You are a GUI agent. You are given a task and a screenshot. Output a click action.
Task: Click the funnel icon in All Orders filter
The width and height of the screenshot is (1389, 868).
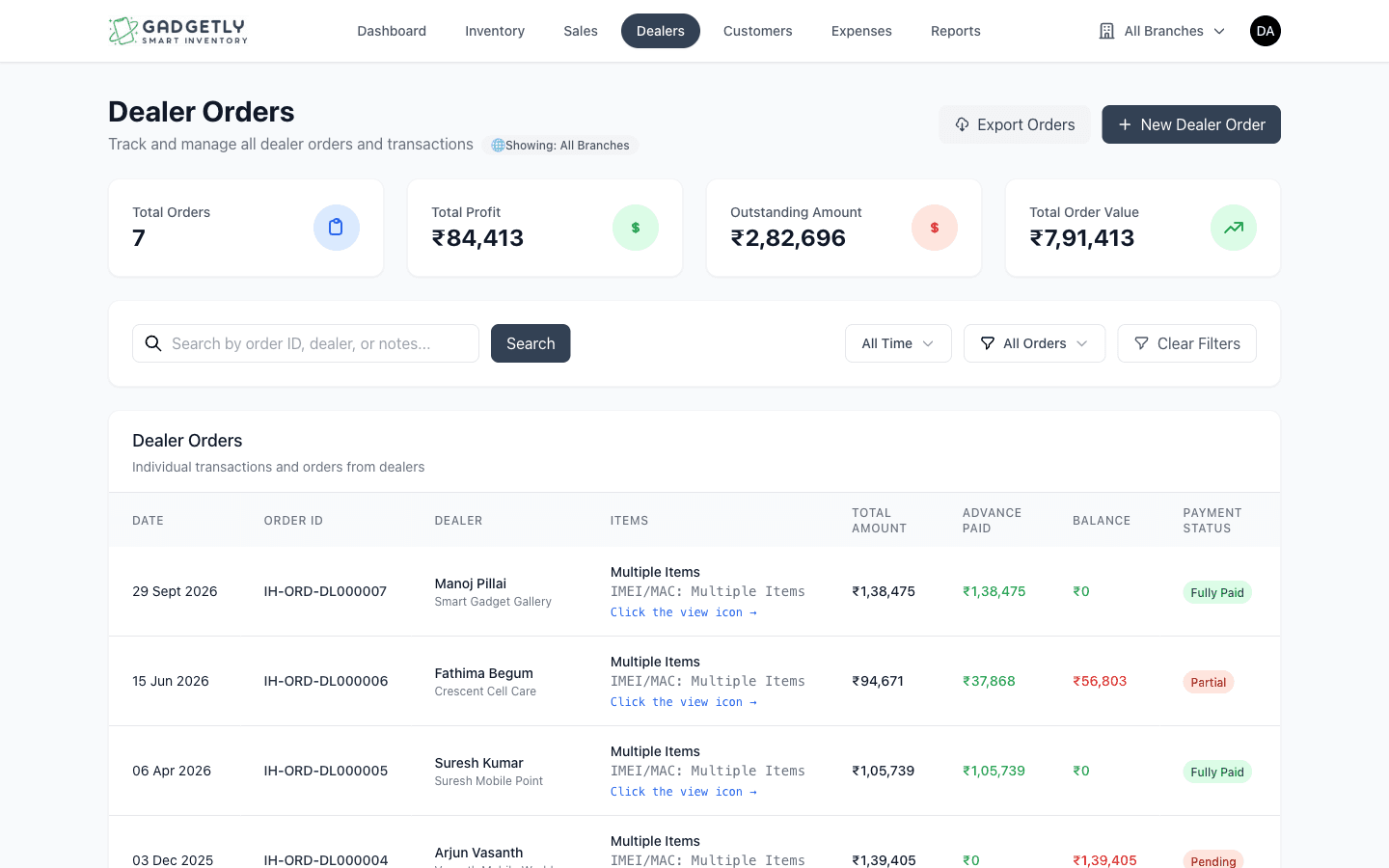(x=988, y=343)
